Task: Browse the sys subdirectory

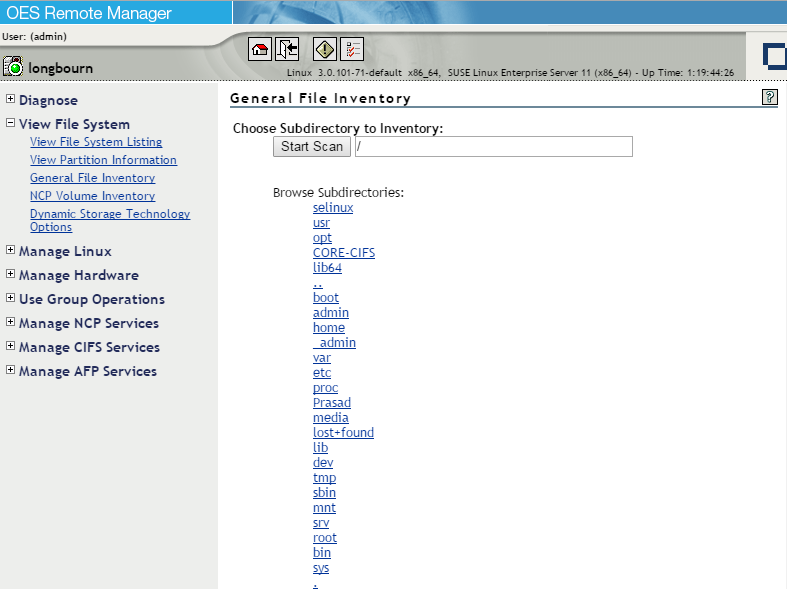Action: [321, 568]
